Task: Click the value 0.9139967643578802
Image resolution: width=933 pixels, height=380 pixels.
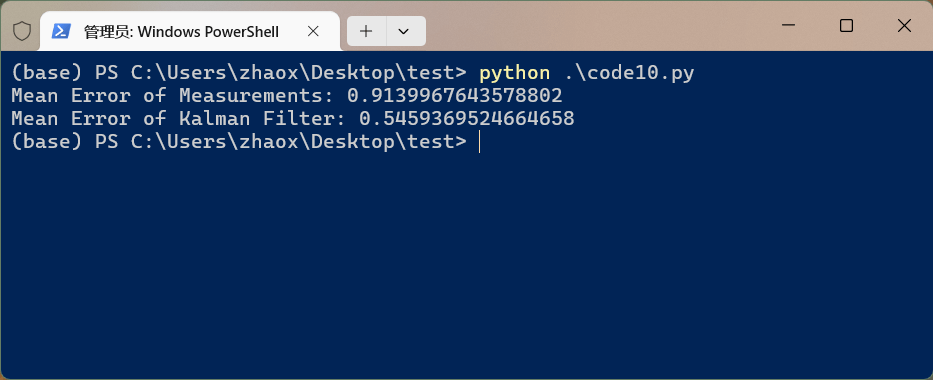Action: pyautogui.click(x=455, y=96)
